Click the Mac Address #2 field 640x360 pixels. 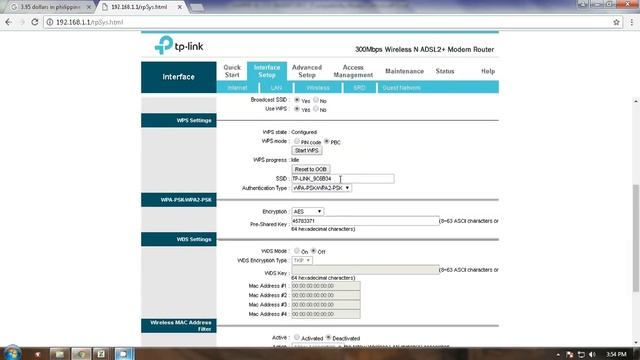pos(326,296)
